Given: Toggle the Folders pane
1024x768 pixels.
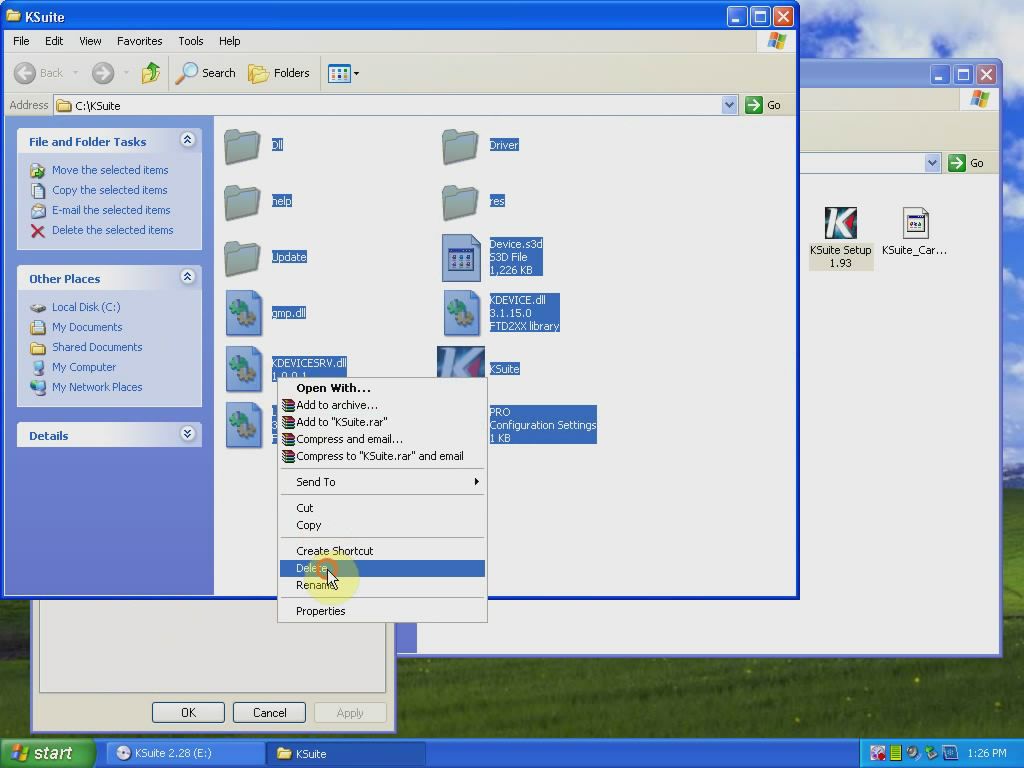Looking at the screenshot, I should [279, 73].
